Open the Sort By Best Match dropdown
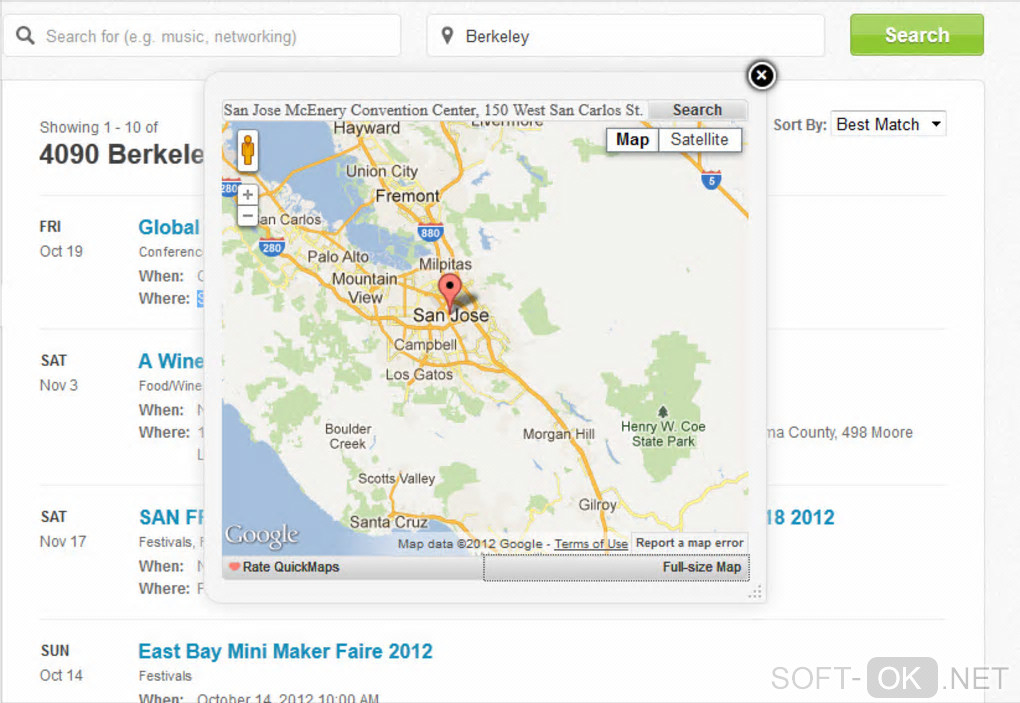 pos(888,124)
